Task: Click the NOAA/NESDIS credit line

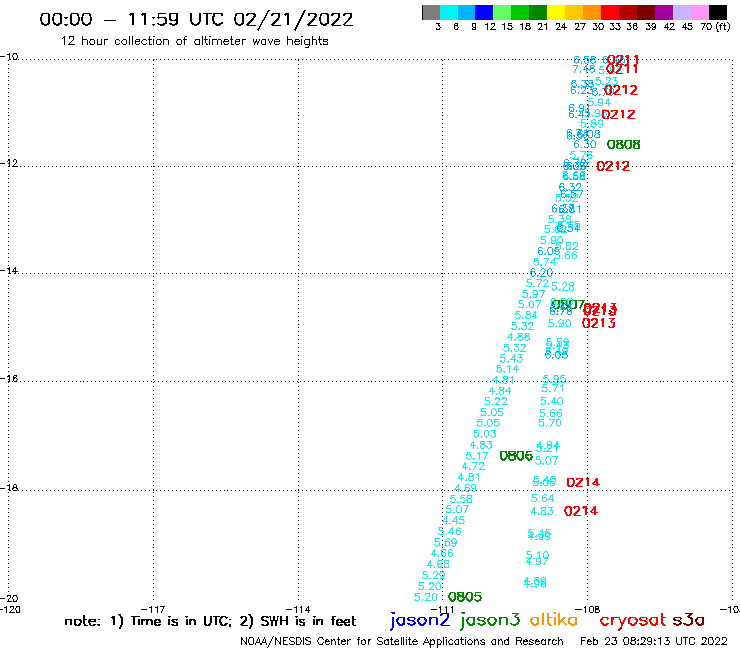Action: [x=402, y=641]
